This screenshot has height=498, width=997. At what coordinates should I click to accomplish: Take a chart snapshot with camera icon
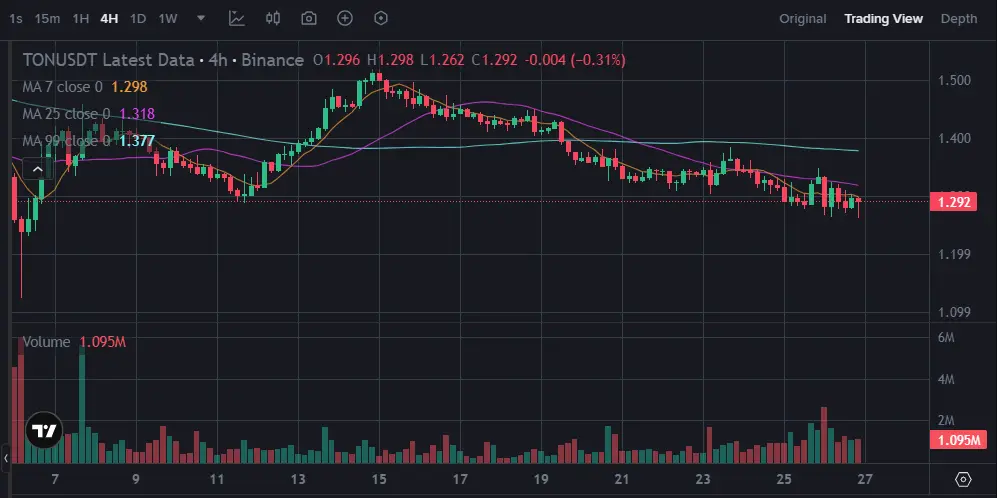point(309,18)
